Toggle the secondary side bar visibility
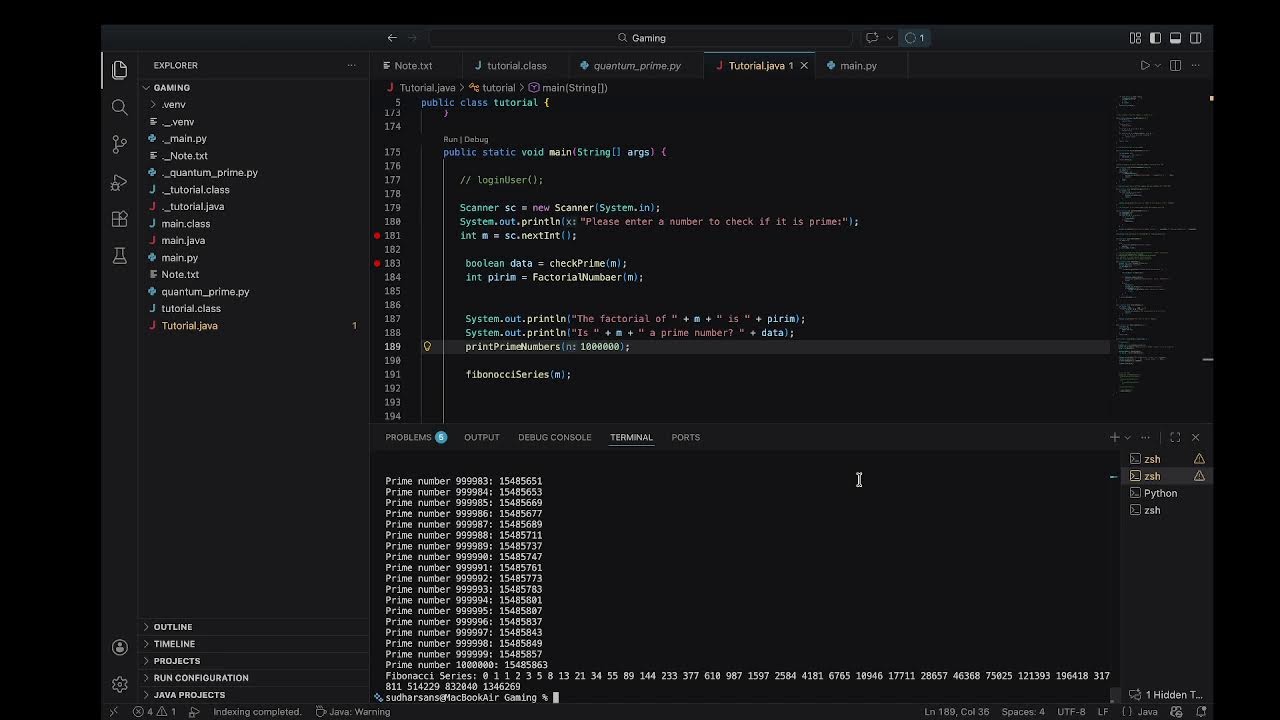Viewport: 1280px width, 720px height. [x=1195, y=38]
